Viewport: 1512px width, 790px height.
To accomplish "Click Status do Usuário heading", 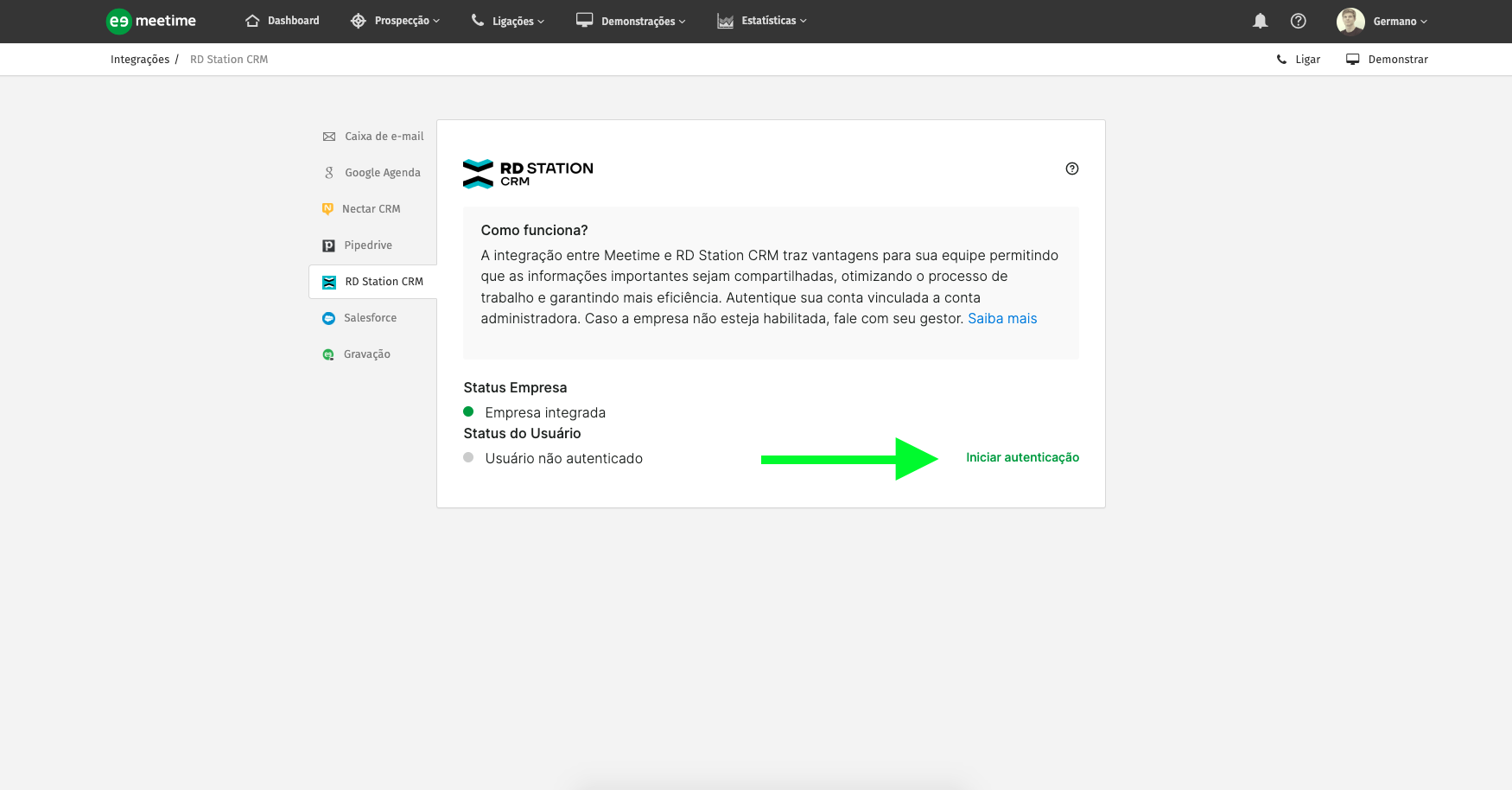I will click(522, 433).
